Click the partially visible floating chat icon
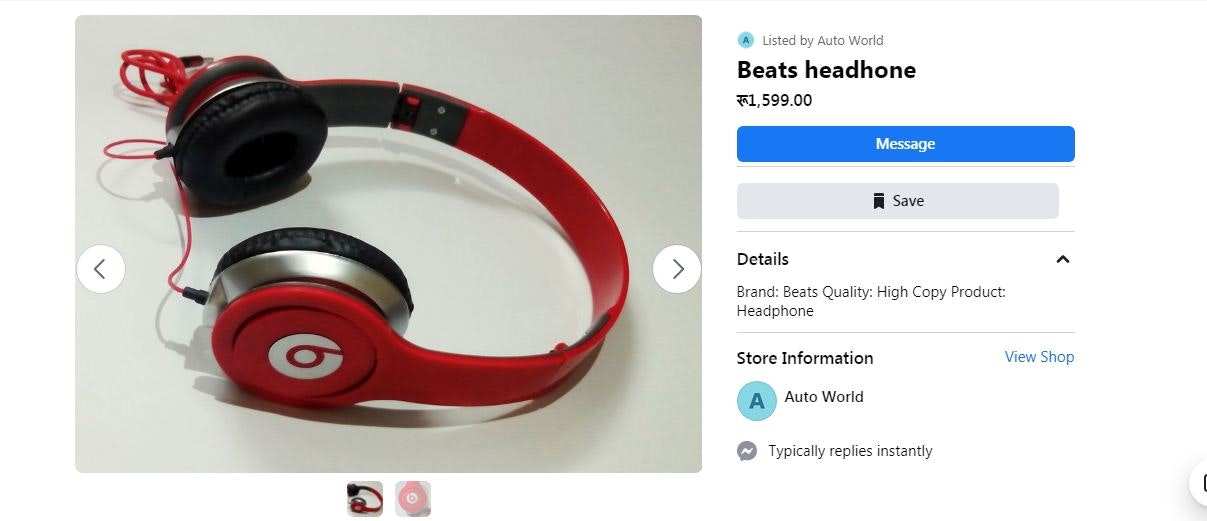This screenshot has height=521, width=1207. (1198, 483)
